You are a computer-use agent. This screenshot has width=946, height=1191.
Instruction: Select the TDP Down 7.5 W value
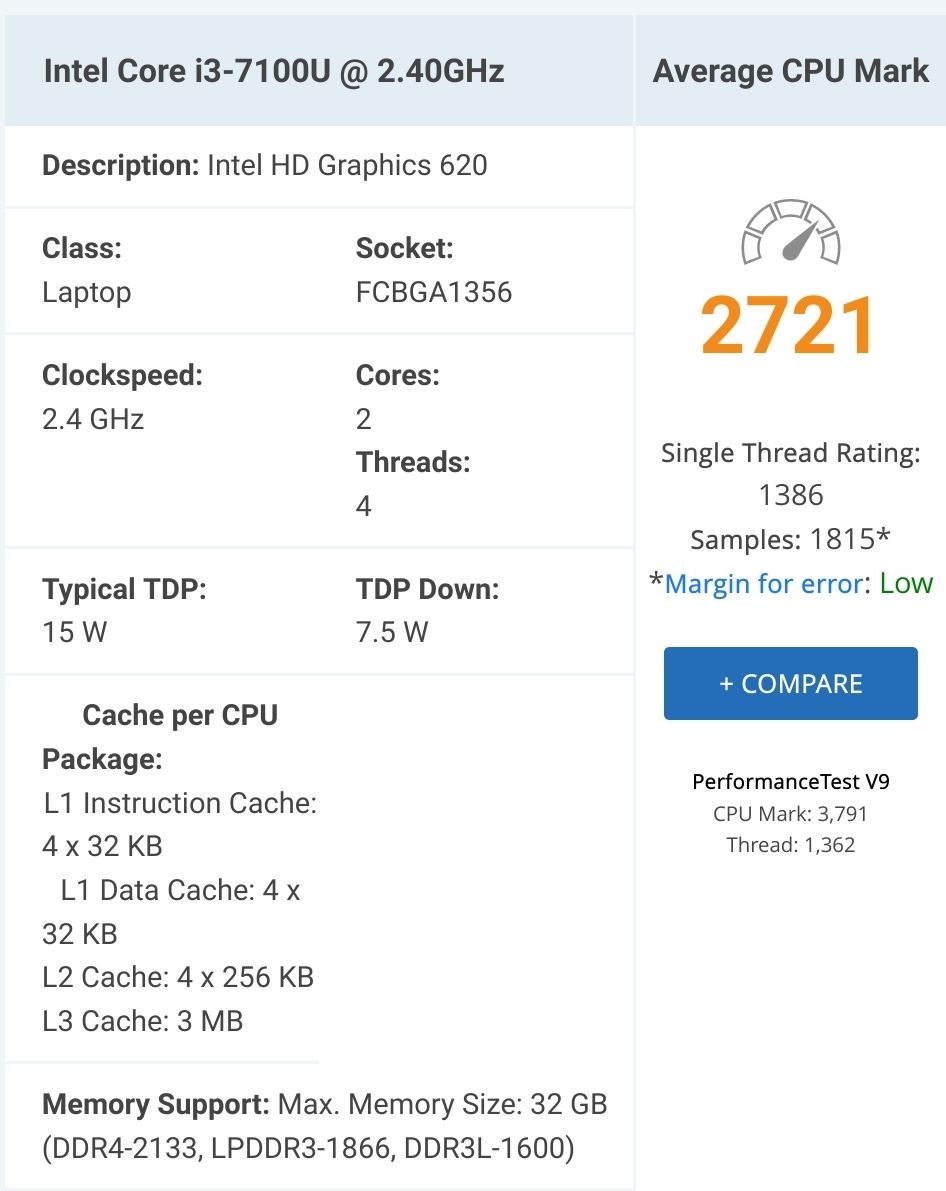click(x=392, y=632)
